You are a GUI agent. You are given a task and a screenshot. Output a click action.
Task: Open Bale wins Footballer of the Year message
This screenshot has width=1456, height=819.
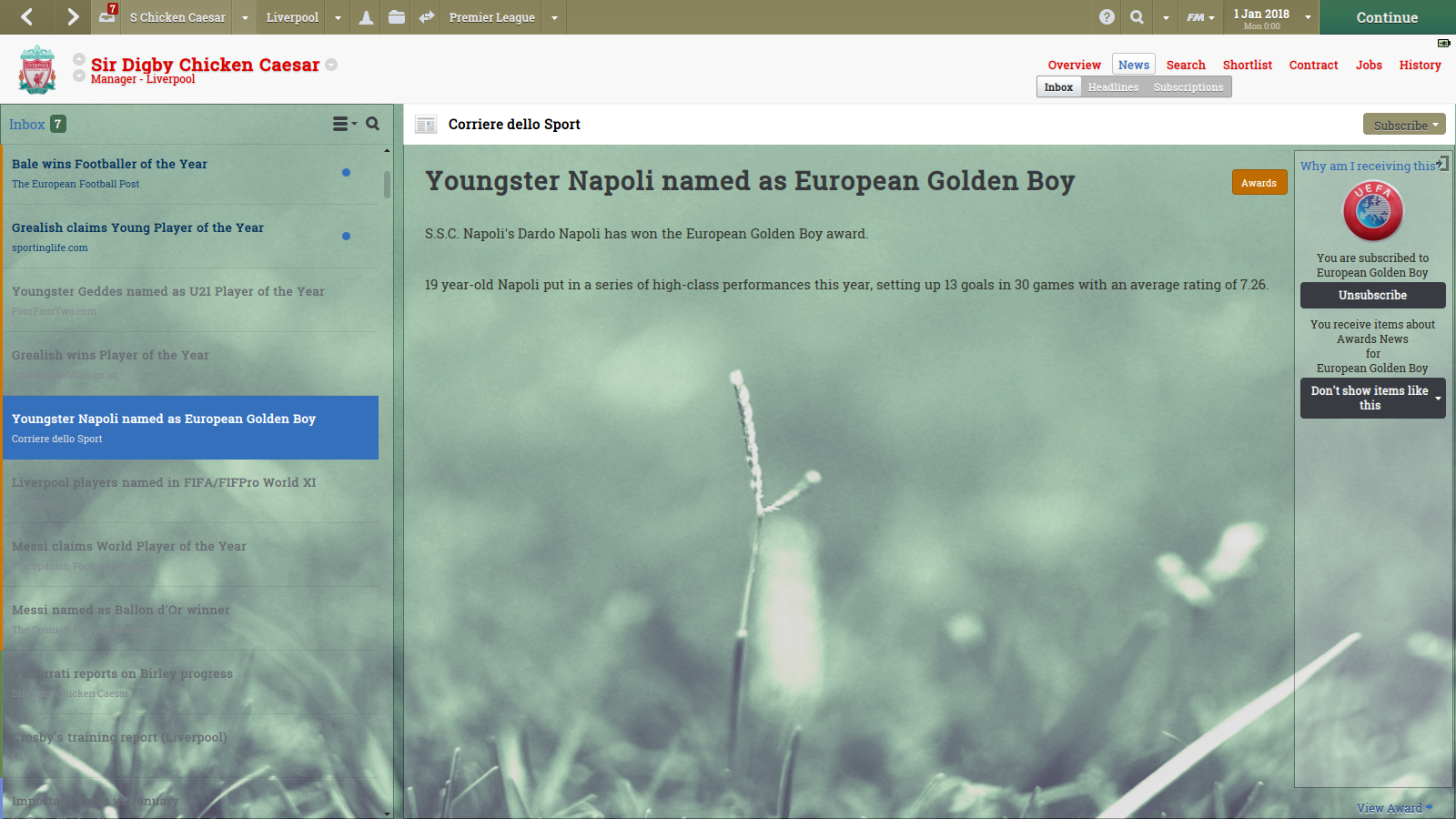[191, 173]
